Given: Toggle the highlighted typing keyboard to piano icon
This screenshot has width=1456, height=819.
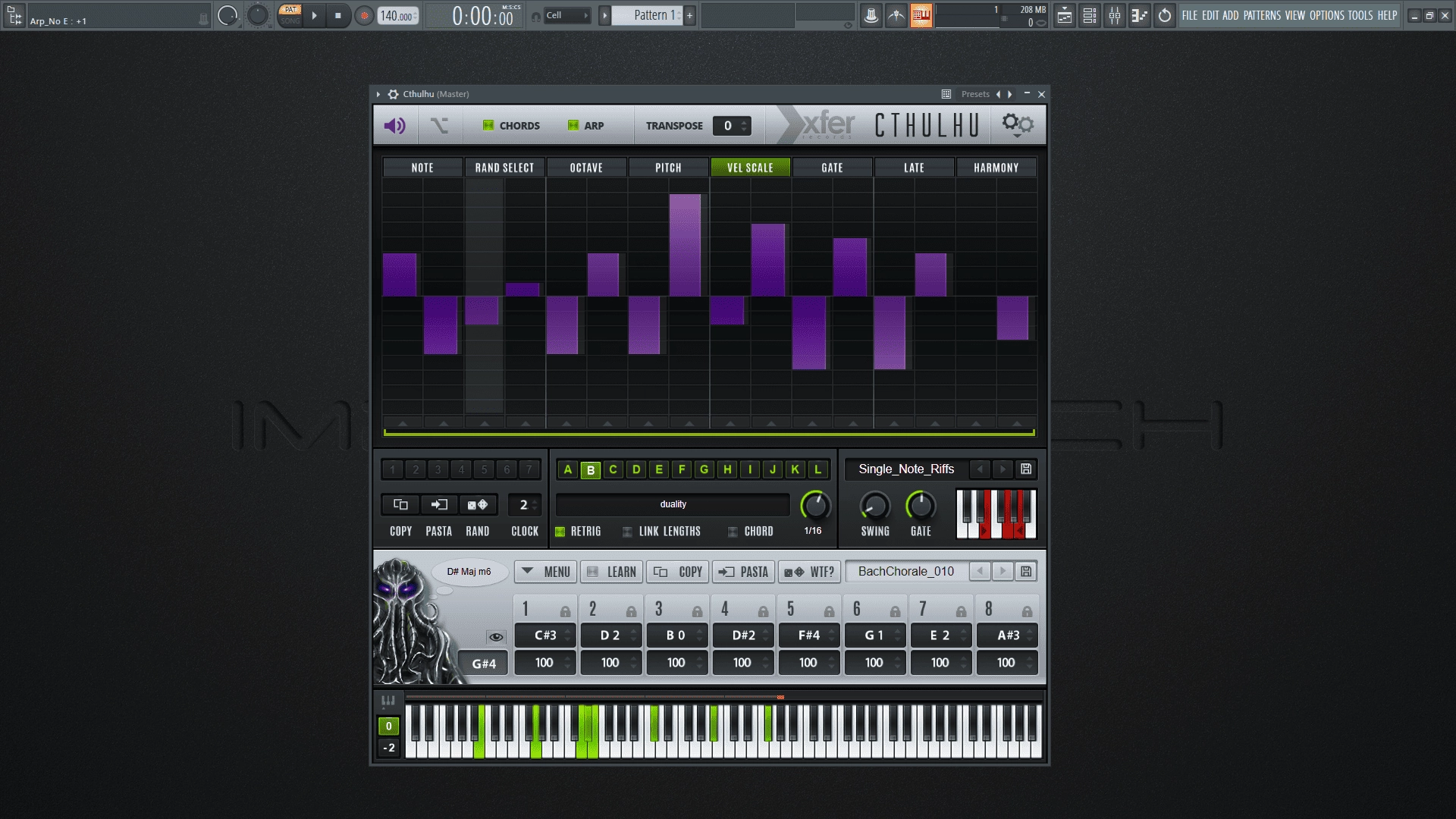Looking at the screenshot, I should coord(921,15).
